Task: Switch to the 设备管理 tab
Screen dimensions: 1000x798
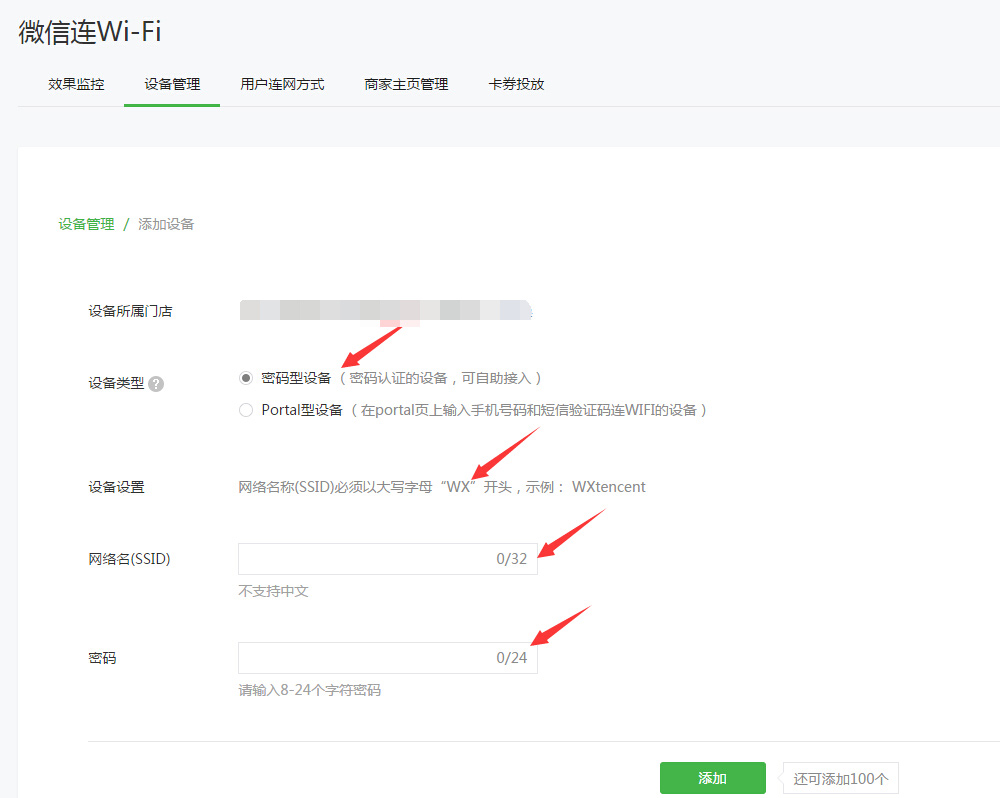Action: click(172, 84)
